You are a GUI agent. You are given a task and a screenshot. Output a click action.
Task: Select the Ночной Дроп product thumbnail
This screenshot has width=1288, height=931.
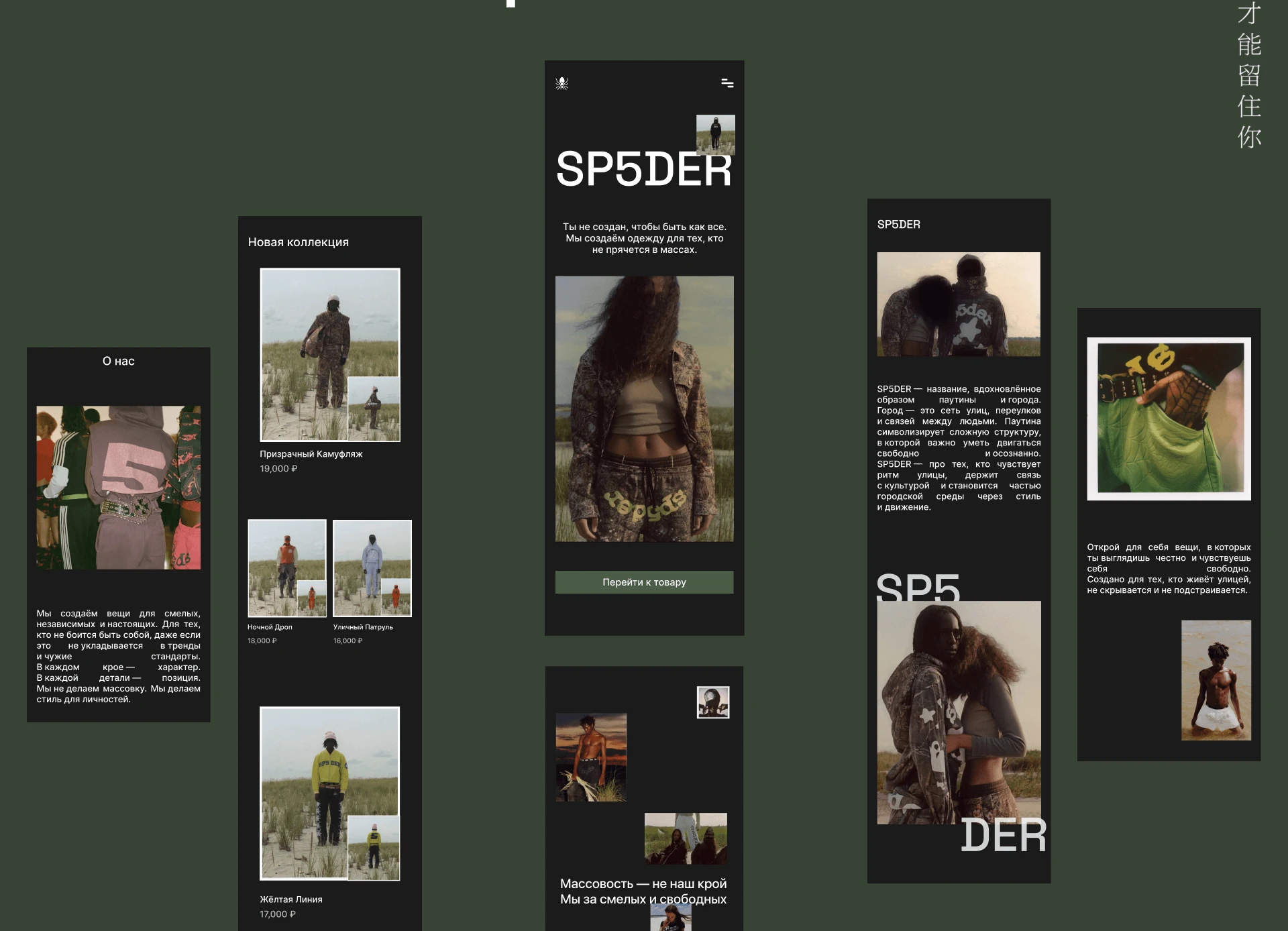coord(286,567)
